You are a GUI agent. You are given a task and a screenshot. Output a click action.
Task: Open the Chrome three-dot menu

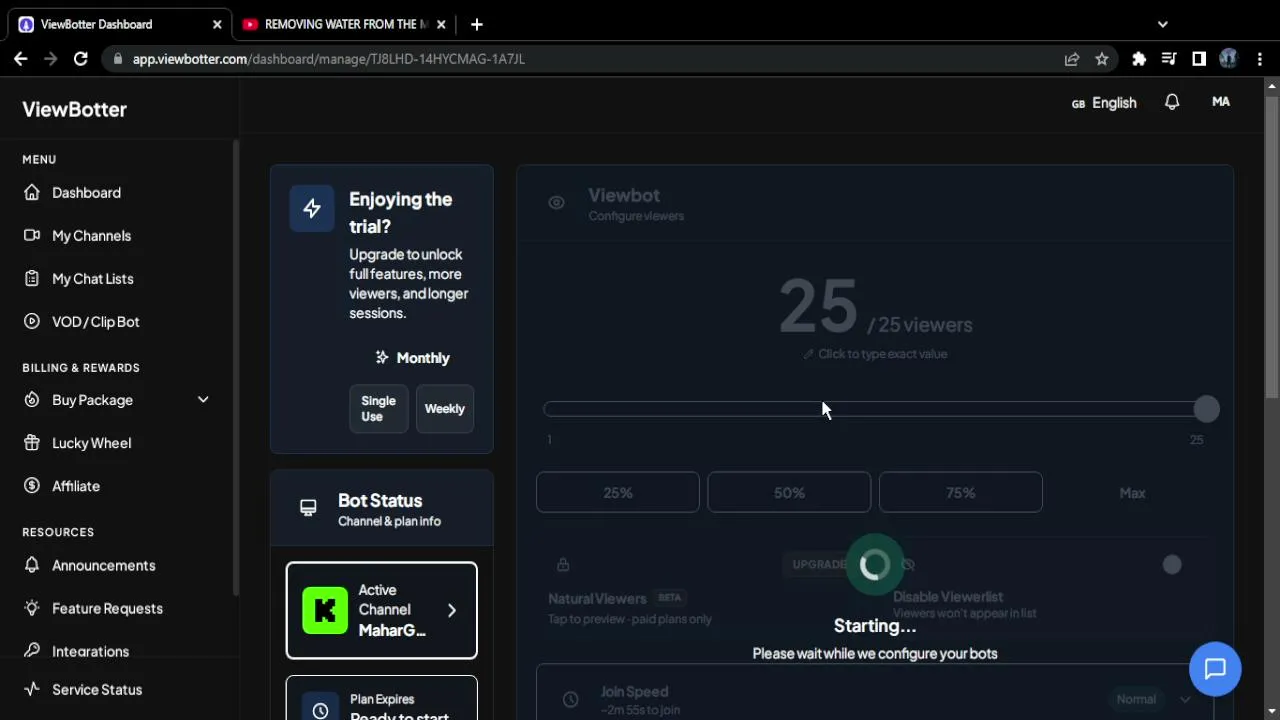(x=1259, y=59)
